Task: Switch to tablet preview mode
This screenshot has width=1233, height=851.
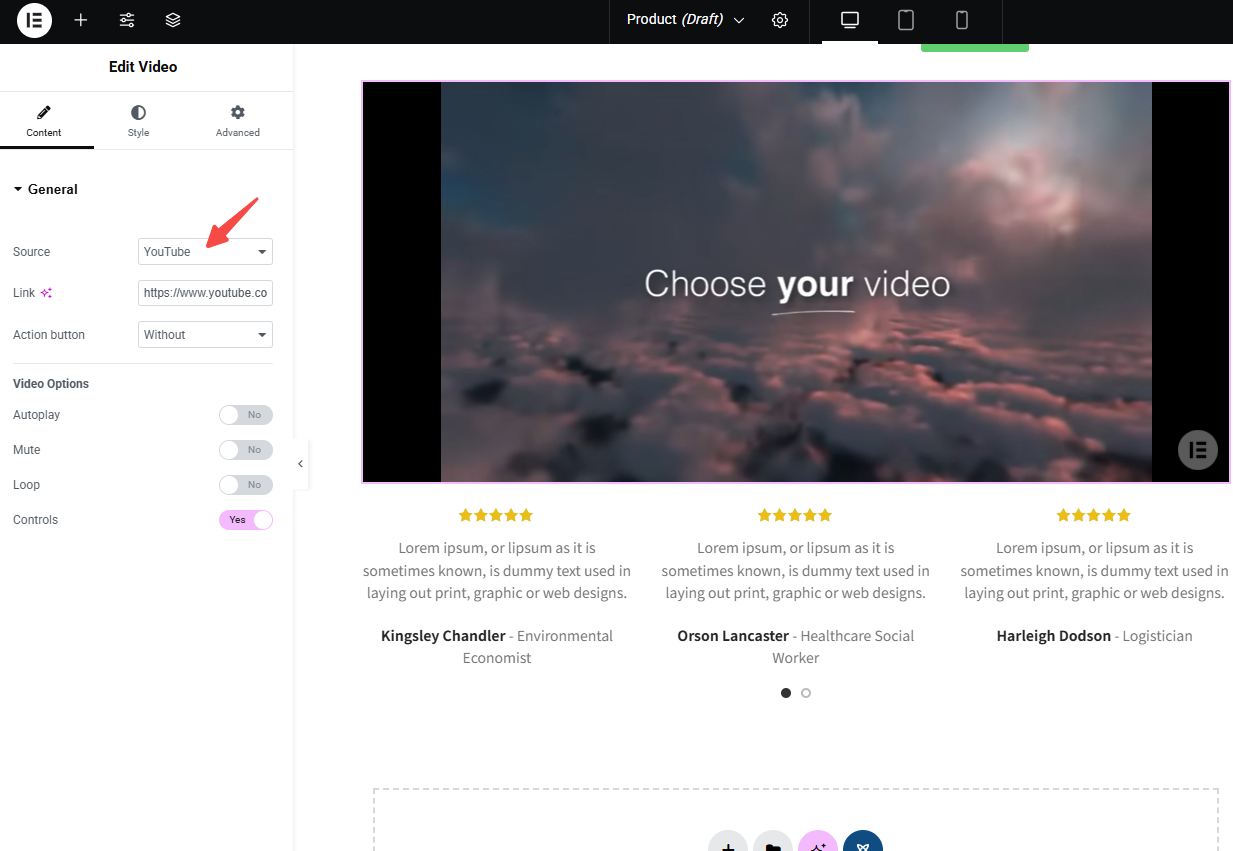Action: point(906,20)
